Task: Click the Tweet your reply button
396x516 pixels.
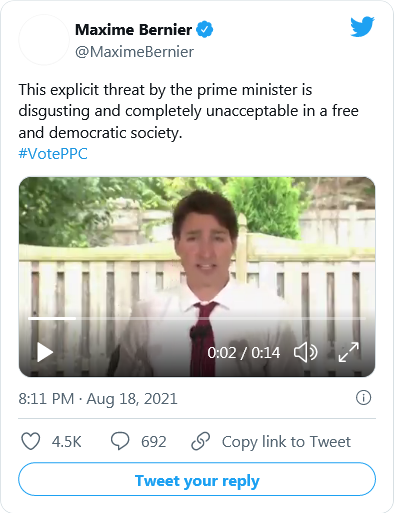Action: click(x=197, y=479)
